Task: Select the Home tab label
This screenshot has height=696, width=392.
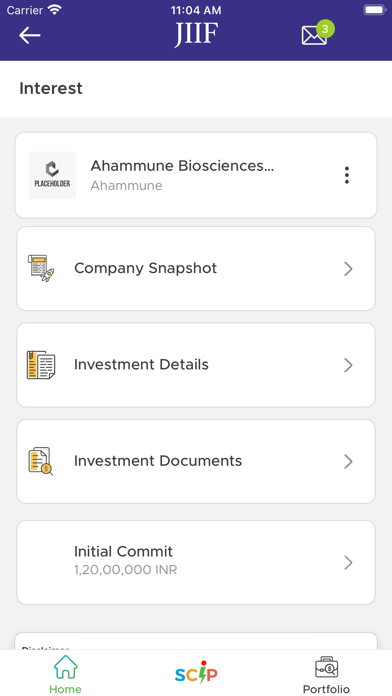Action: [65, 689]
